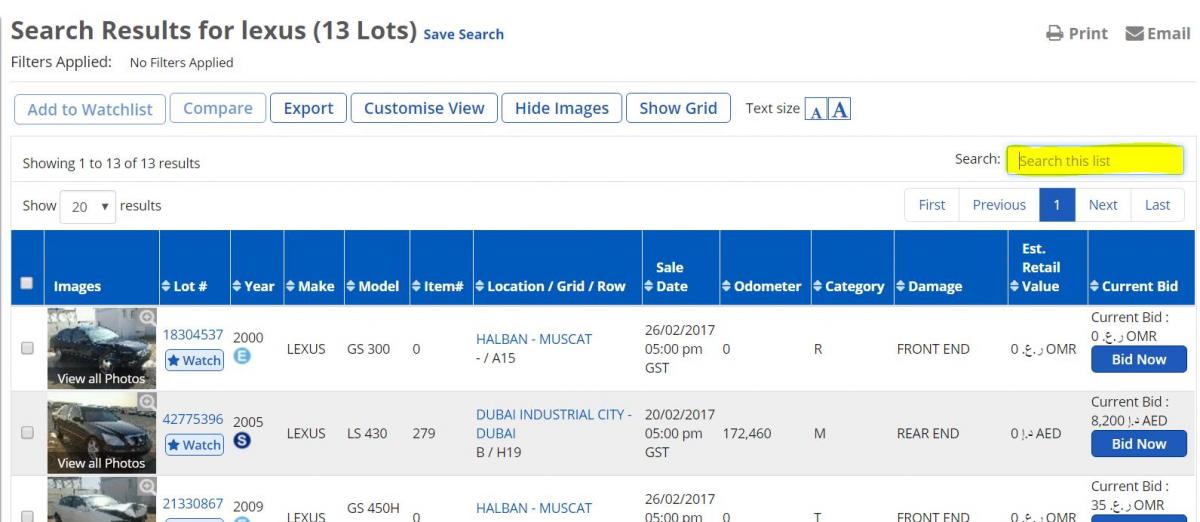Click the 172,460 odometer value
Viewport: 1200px width, 522px height.
click(x=747, y=434)
